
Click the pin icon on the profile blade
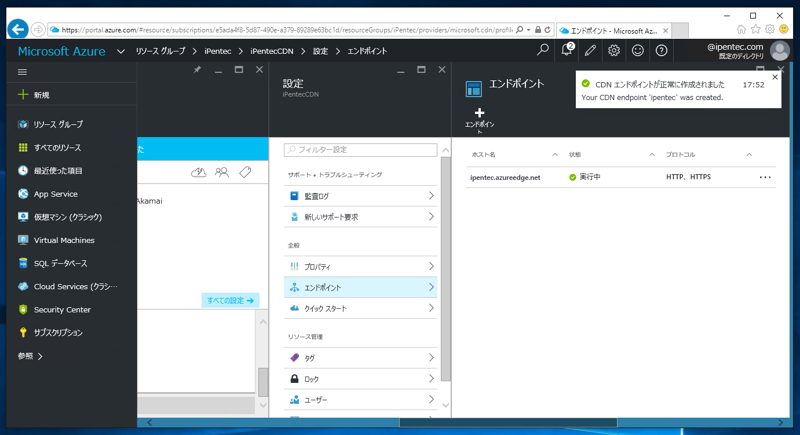coord(197,70)
